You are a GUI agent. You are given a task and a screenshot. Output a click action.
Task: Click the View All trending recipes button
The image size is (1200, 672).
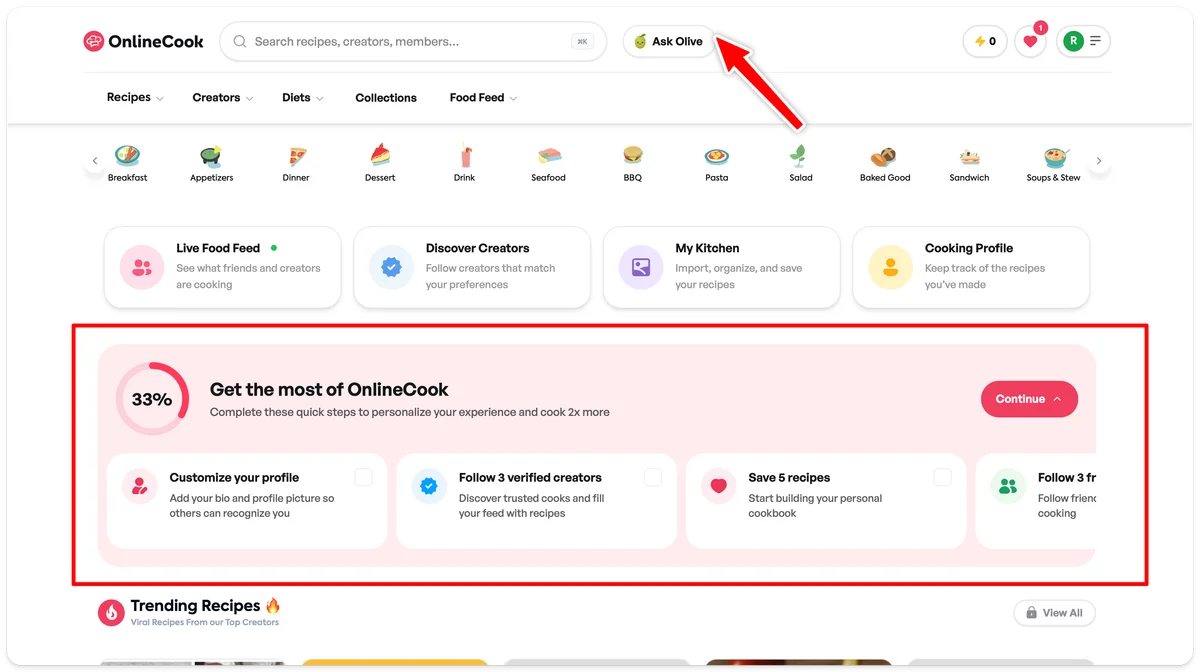pyautogui.click(x=1055, y=613)
